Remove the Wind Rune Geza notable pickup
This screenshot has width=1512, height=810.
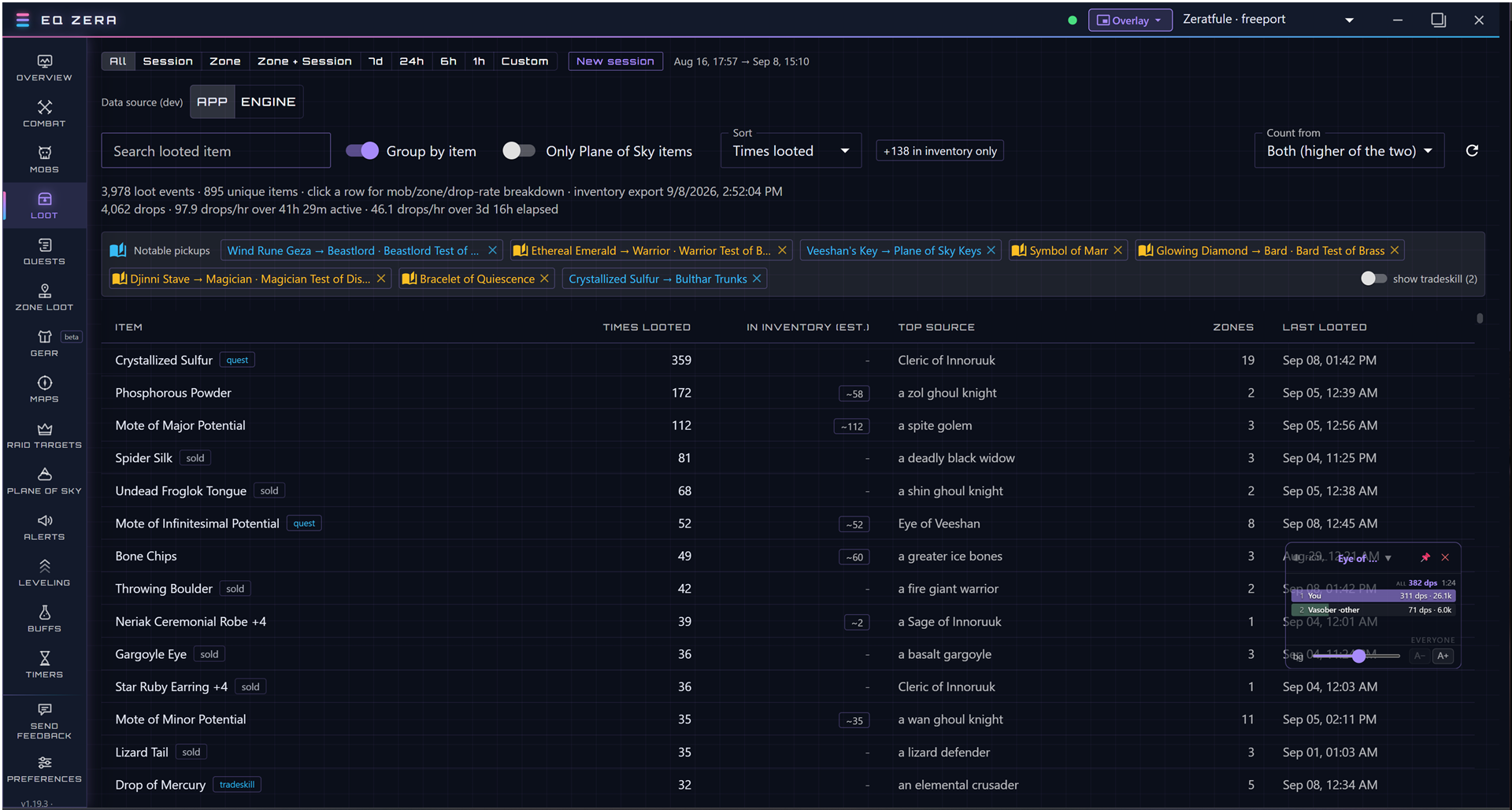[492, 250]
